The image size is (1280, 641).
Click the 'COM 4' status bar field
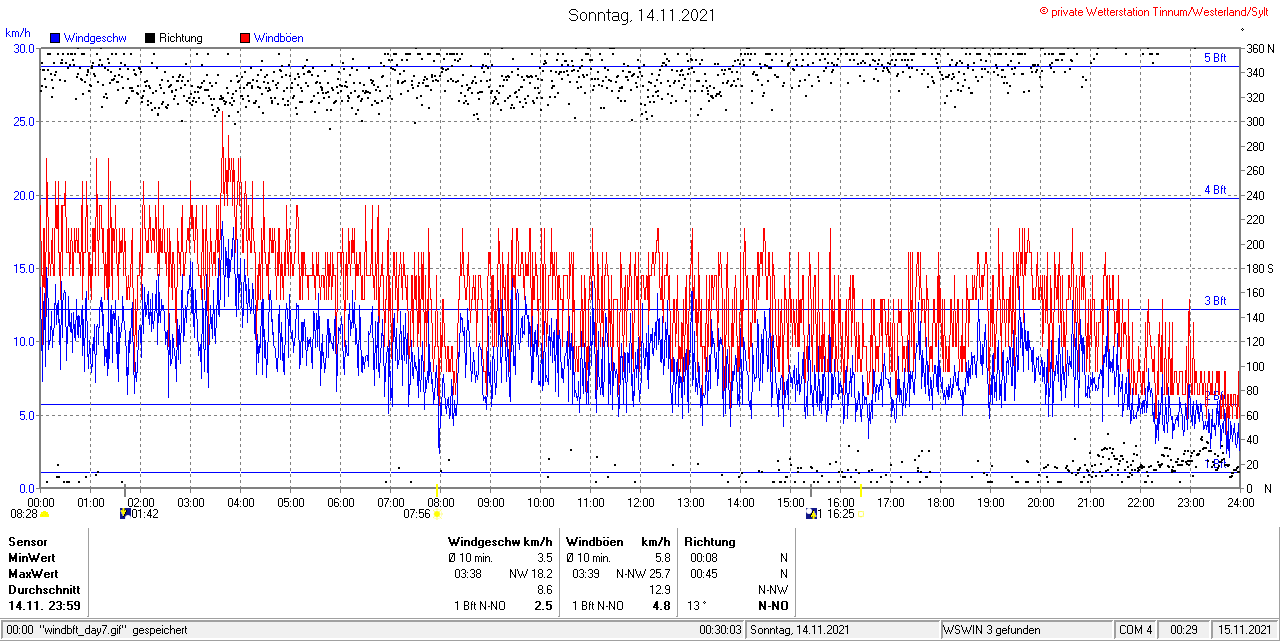(1136, 630)
